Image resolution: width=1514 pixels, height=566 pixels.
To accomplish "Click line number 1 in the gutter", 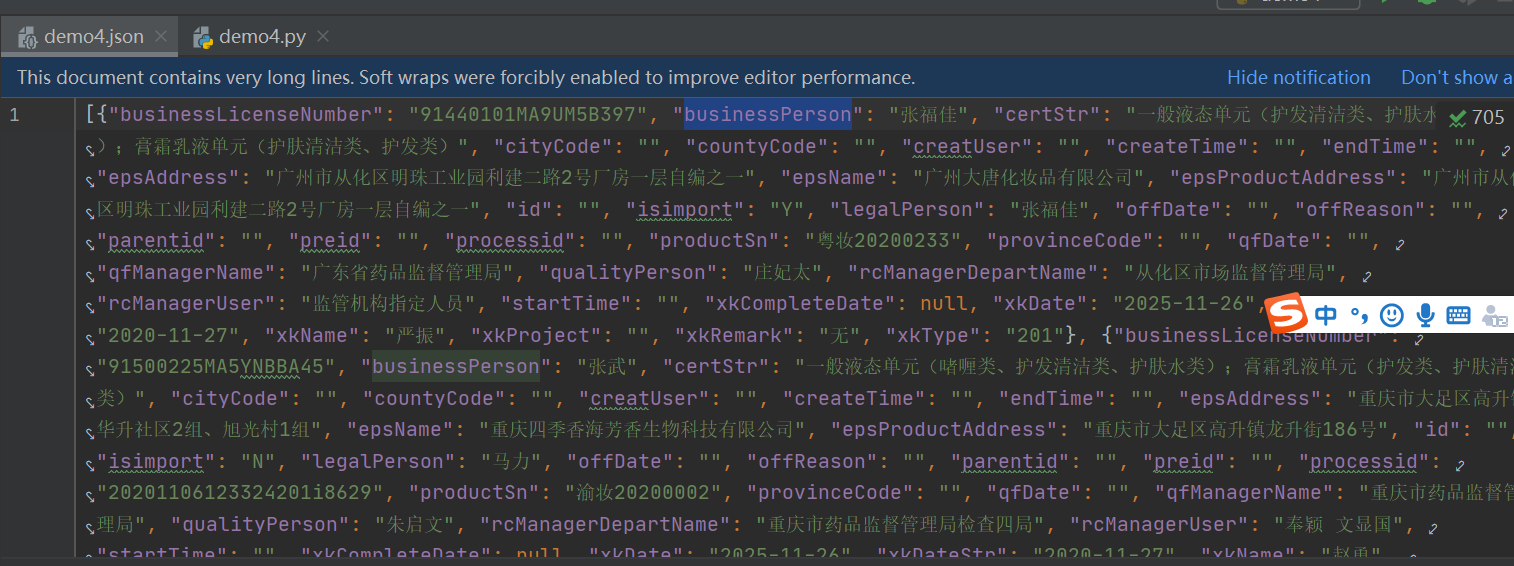I will coord(14,114).
